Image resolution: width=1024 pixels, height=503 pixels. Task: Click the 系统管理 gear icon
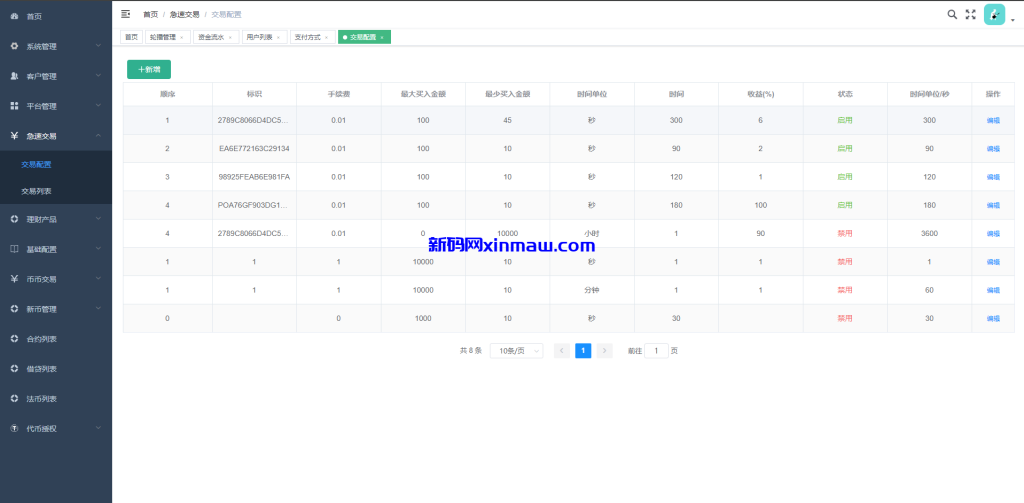coord(14,46)
